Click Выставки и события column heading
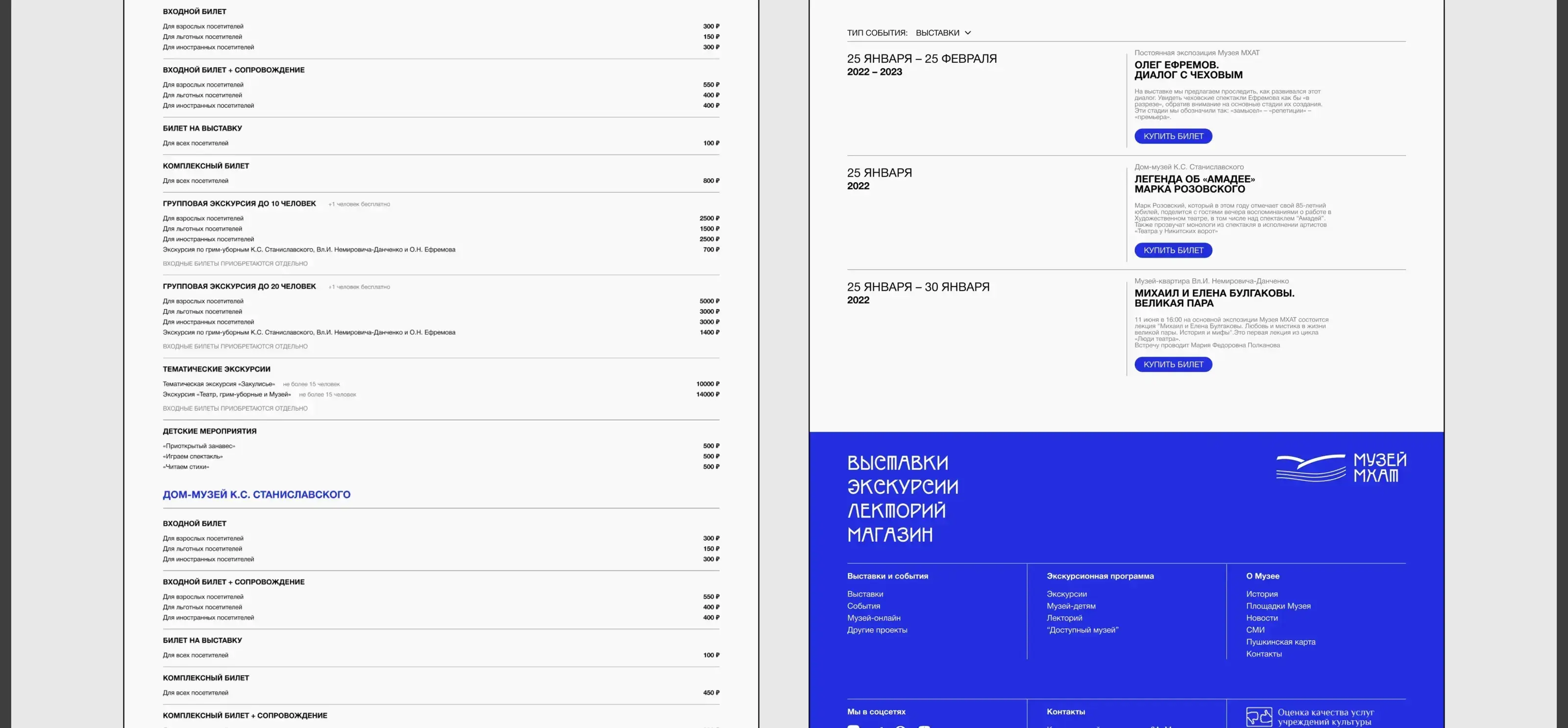 (887, 576)
